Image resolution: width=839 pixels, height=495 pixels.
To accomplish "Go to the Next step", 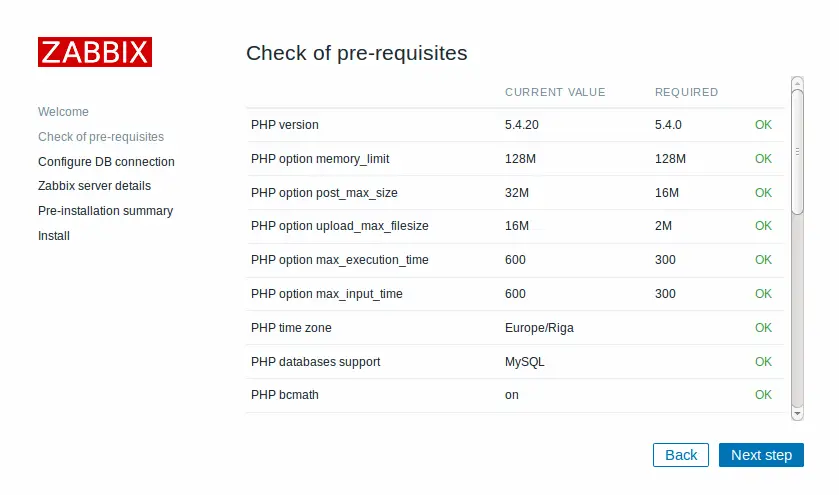I will (761, 455).
